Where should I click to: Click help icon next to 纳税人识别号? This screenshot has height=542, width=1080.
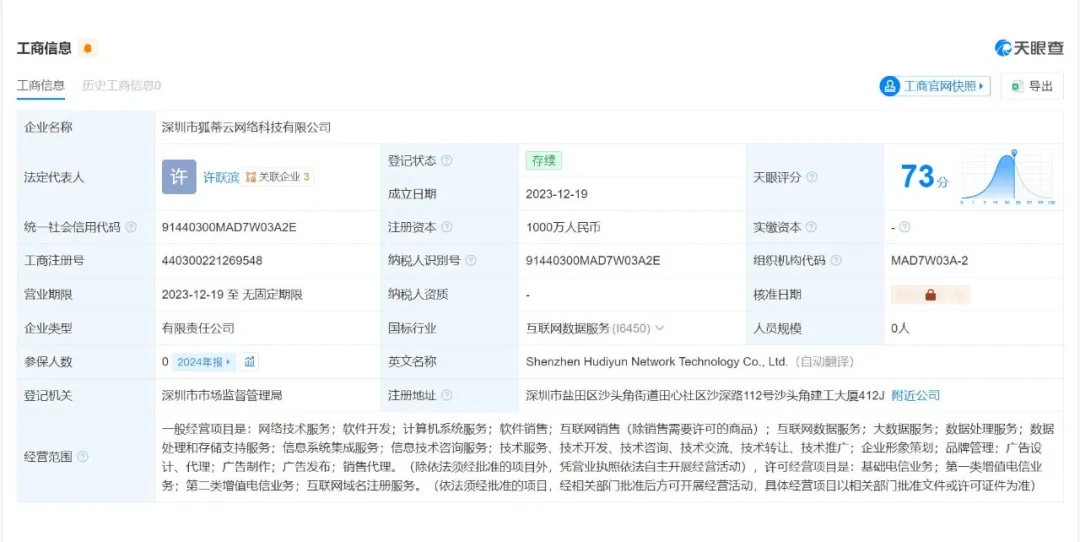pyautogui.click(x=470, y=261)
